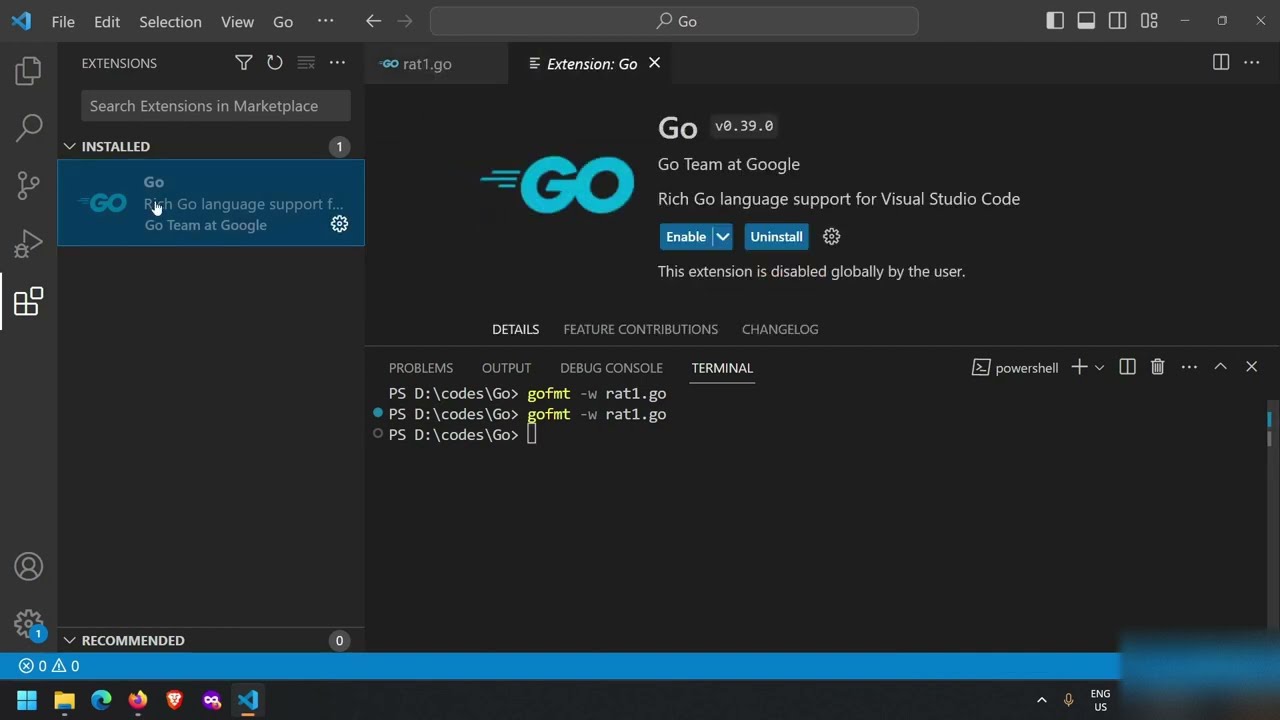Click the Go Team at Google publisher link

click(x=728, y=164)
